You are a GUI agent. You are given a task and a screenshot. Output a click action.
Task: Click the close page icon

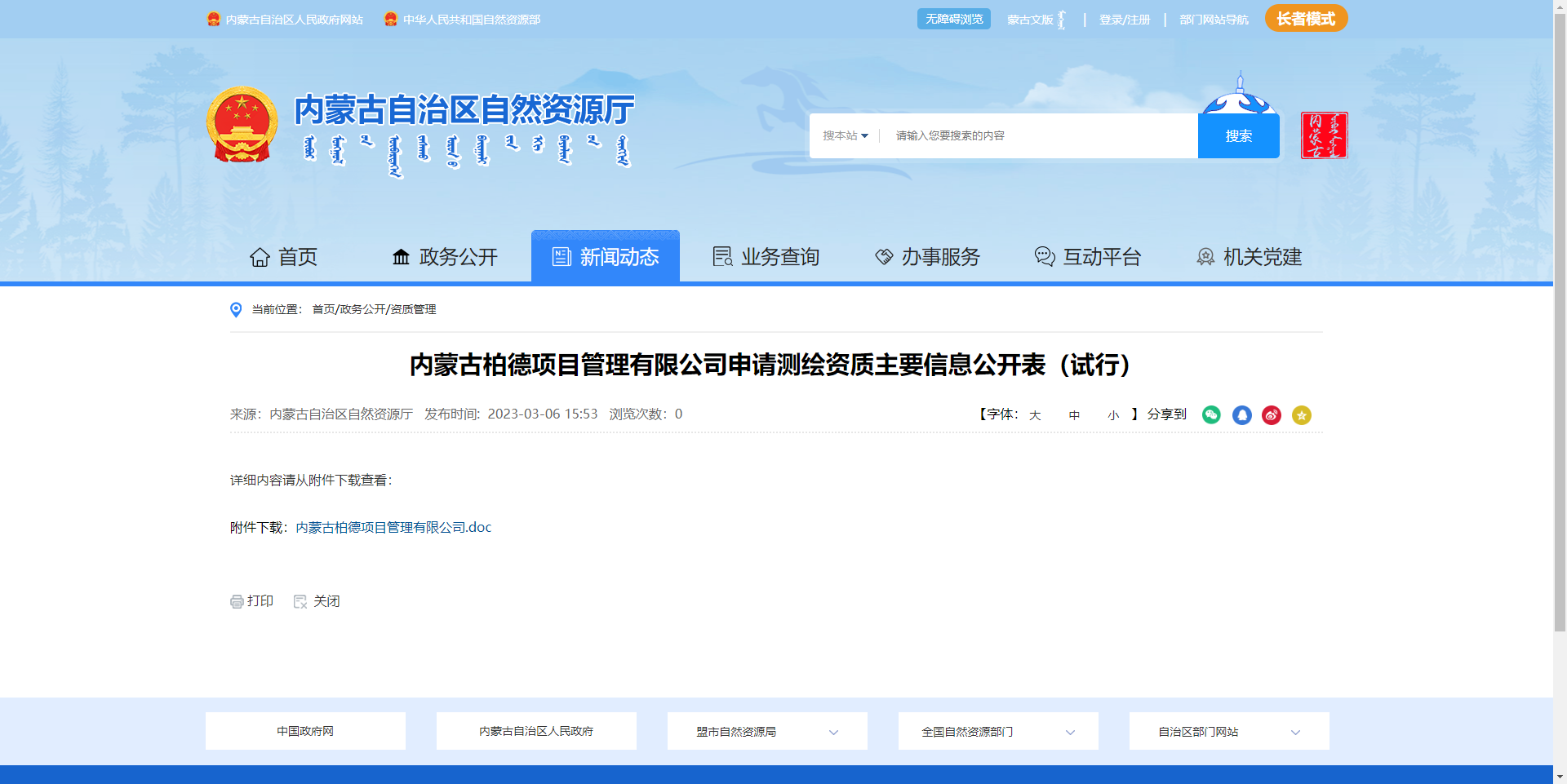[300, 601]
